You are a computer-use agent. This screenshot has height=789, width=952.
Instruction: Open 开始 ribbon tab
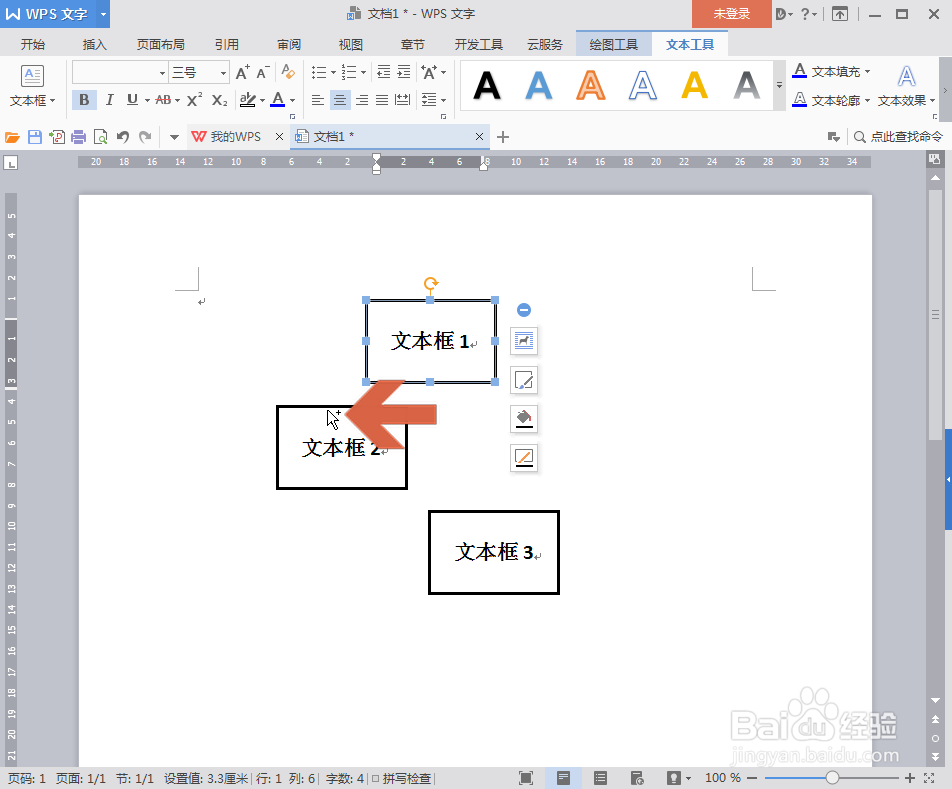[33, 44]
